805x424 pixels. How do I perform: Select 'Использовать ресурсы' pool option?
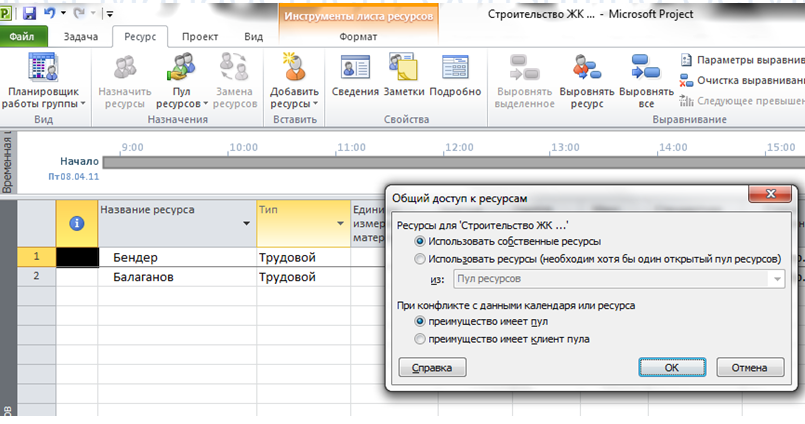coord(598,259)
